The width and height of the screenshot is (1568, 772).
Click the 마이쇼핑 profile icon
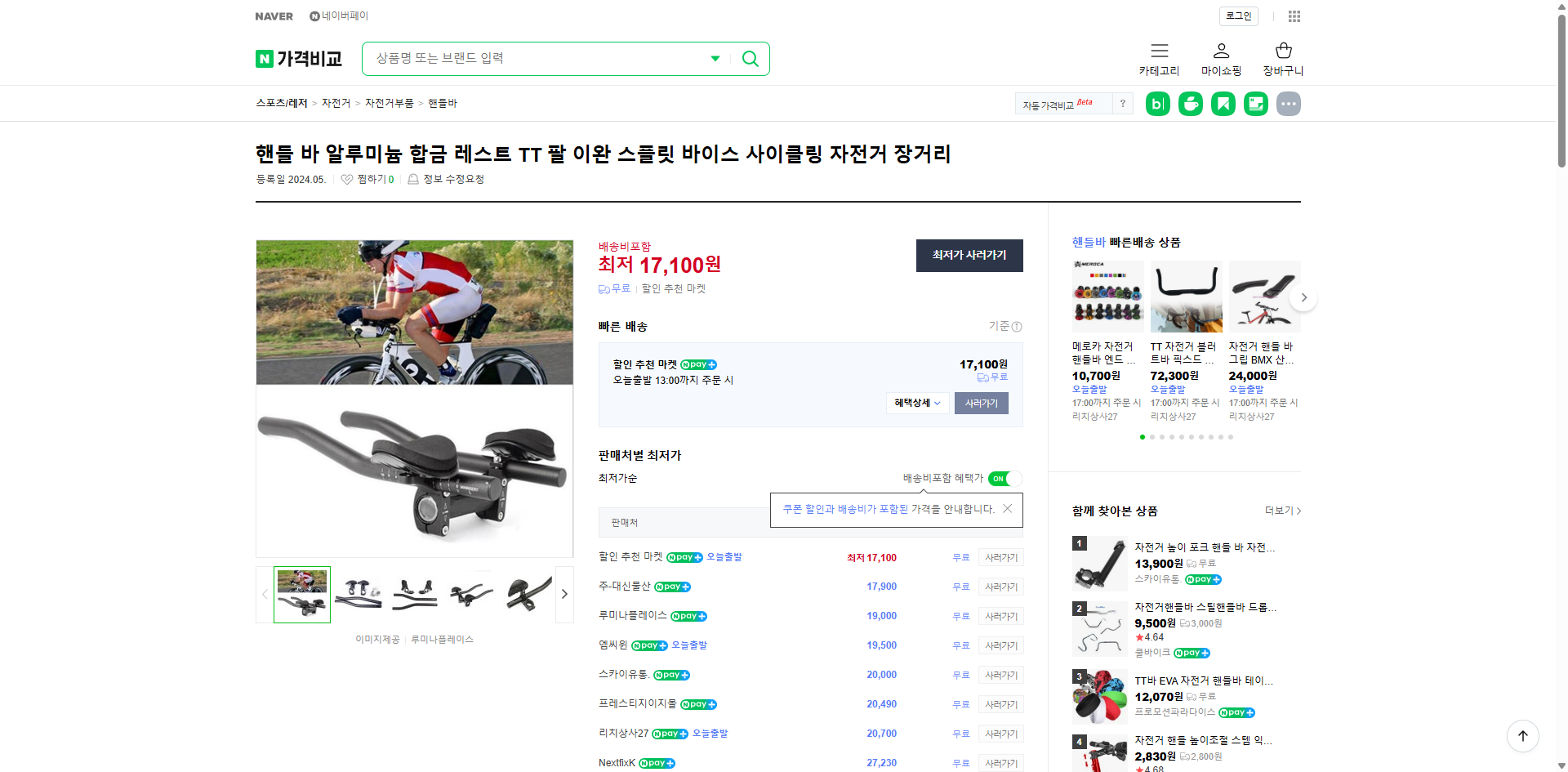coord(1220,51)
